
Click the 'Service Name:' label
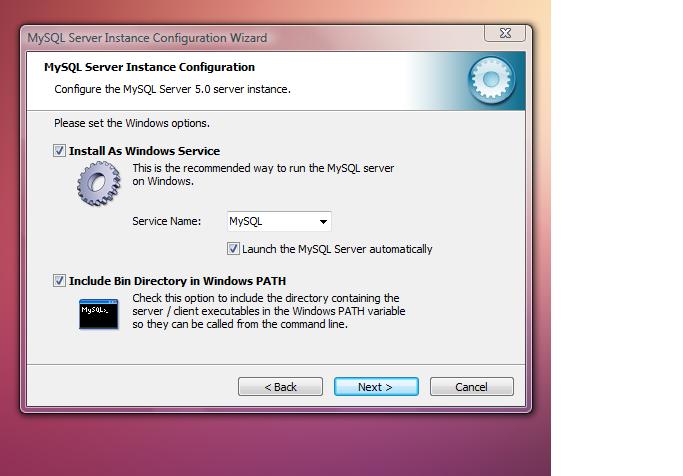(167, 221)
